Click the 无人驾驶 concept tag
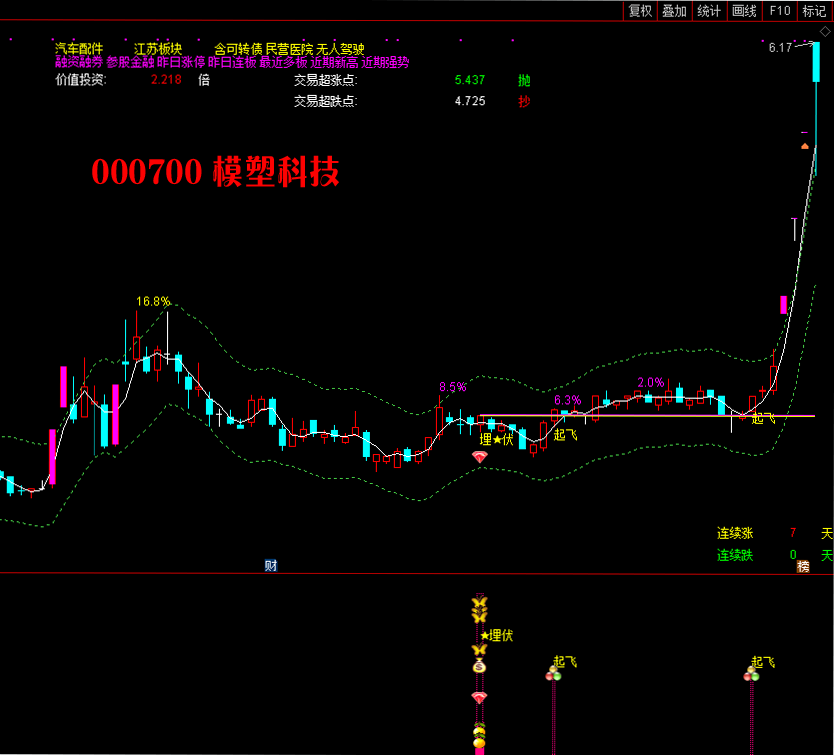The height and width of the screenshot is (755, 834). click(x=340, y=49)
